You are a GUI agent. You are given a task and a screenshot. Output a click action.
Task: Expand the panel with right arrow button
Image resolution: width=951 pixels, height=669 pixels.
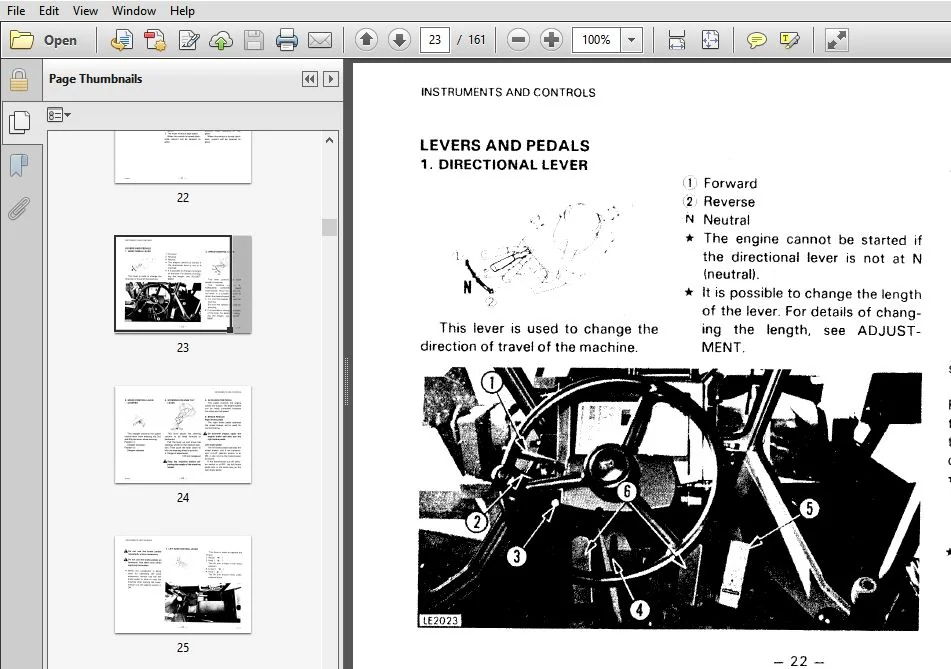point(331,79)
